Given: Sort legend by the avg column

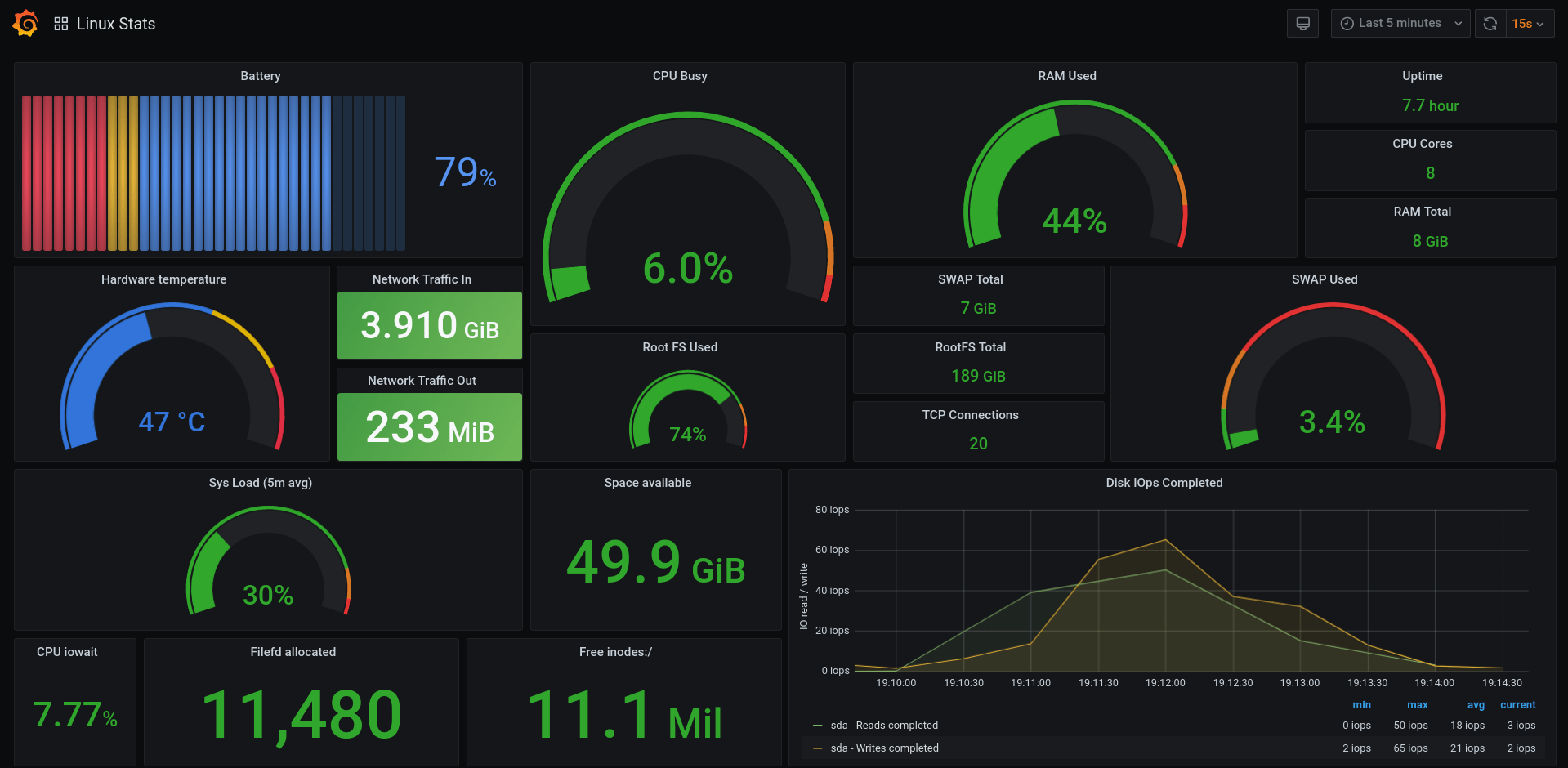Looking at the screenshot, I should pos(1475,704).
